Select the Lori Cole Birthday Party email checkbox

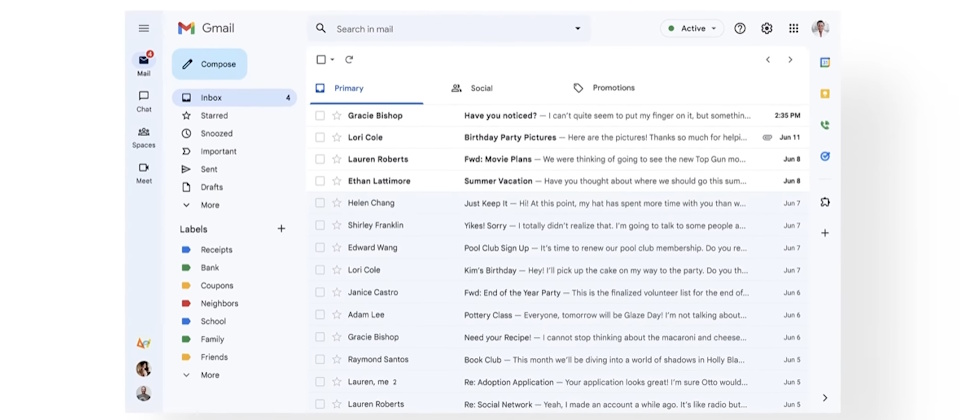pos(320,137)
